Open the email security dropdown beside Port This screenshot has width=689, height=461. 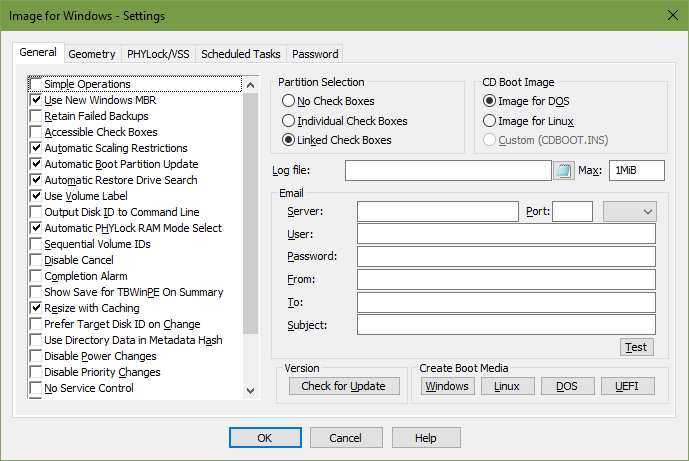coord(630,211)
